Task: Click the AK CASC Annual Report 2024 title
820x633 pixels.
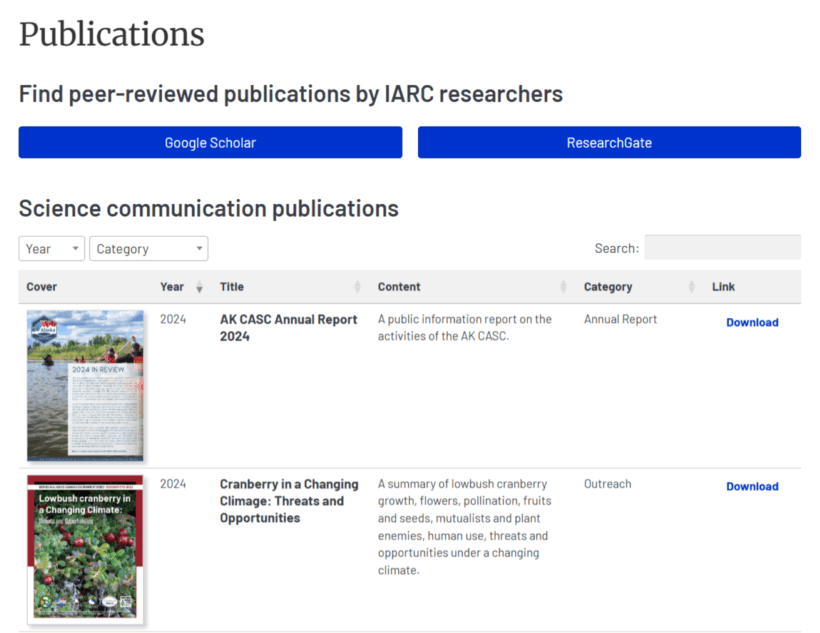Action: pos(288,328)
